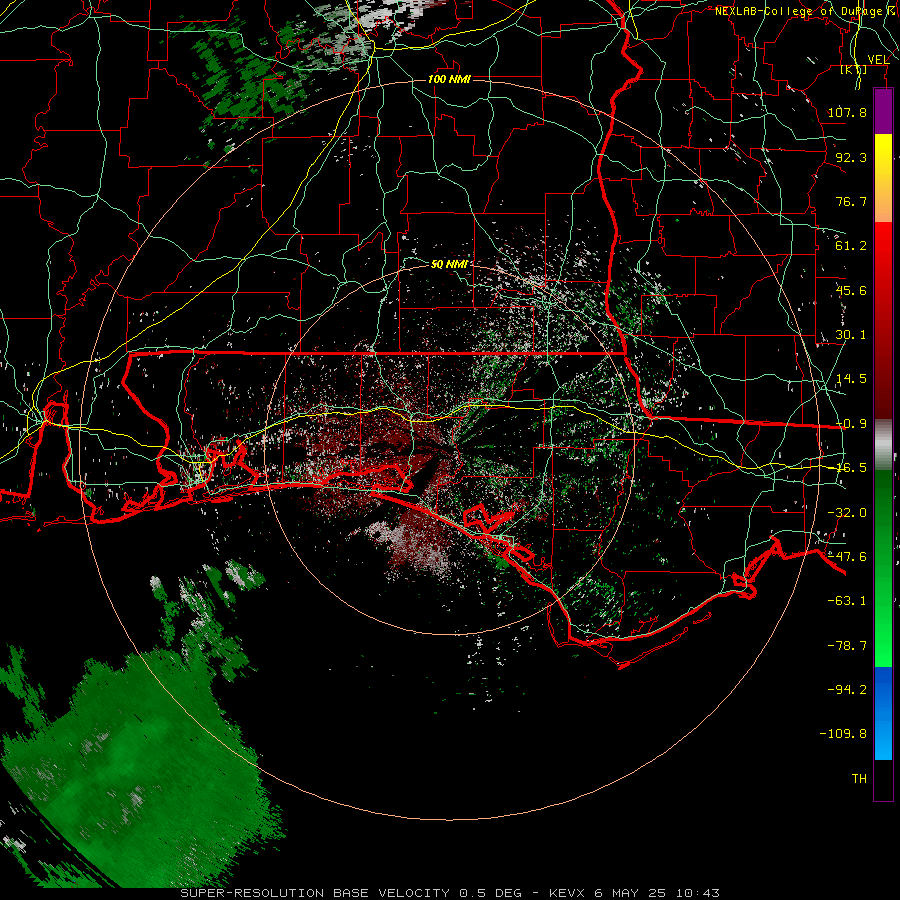Viewport: 900px width, 900px height.
Task: Click the -32.0 value on velocity scale
Action: 847,513
